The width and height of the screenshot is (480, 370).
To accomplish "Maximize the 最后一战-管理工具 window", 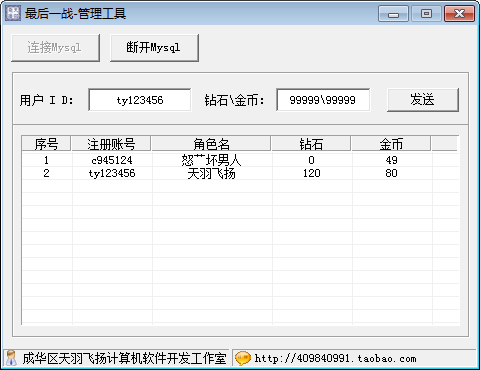I will 426,14.
